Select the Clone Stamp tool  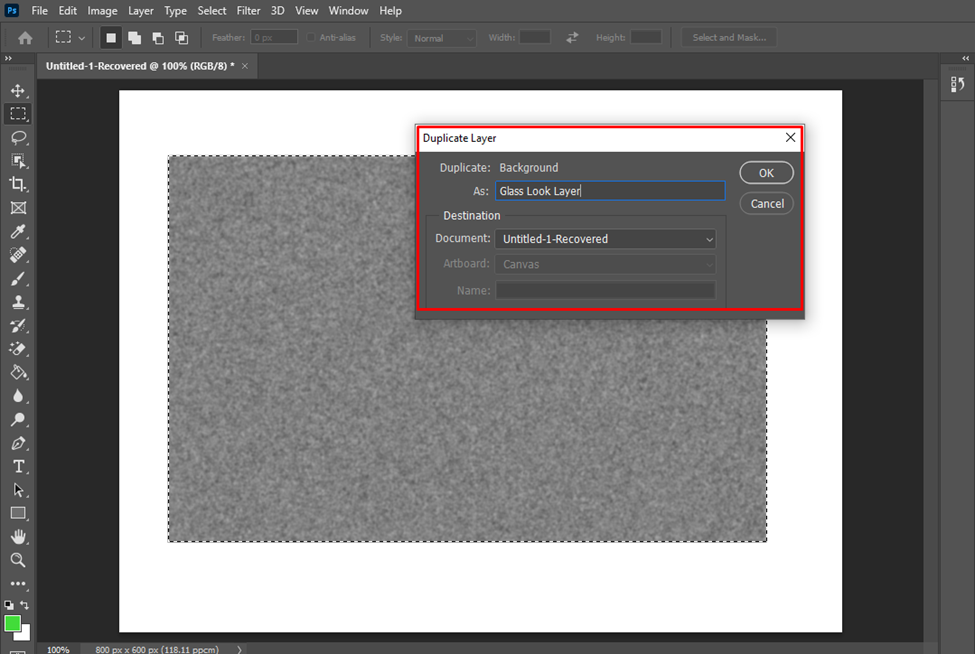coord(18,302)
